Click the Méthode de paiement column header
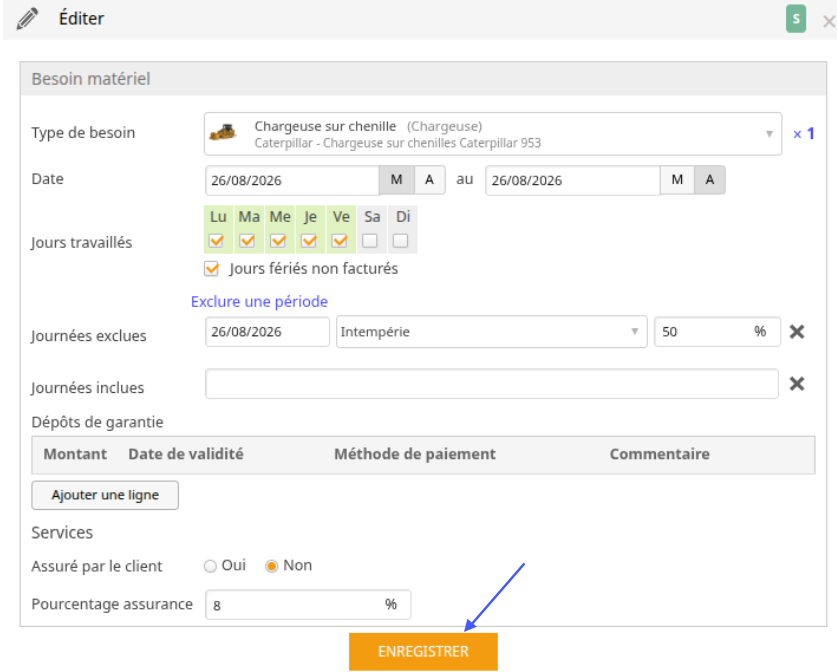 [415, 454]
